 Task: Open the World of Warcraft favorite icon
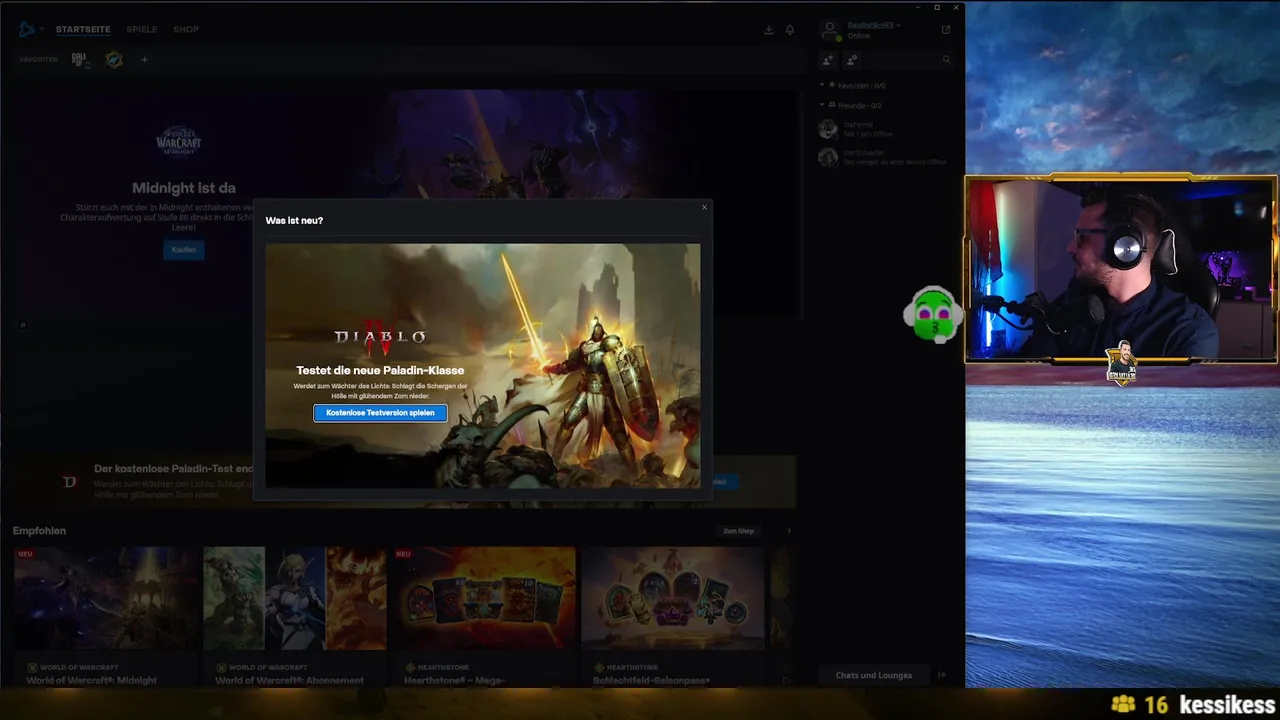(x=114, y=60)
